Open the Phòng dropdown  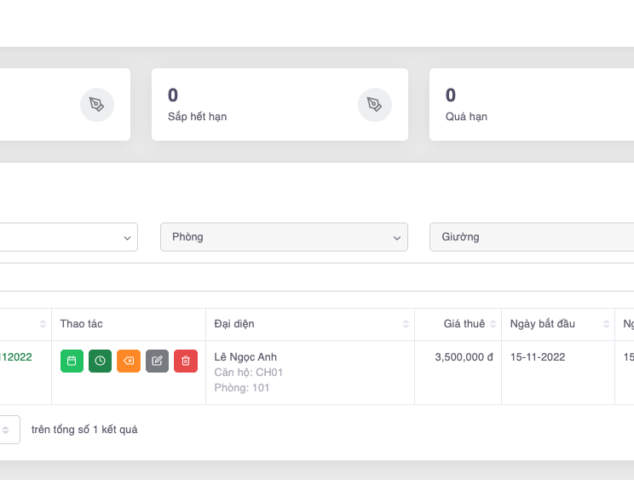coord(284,237)
